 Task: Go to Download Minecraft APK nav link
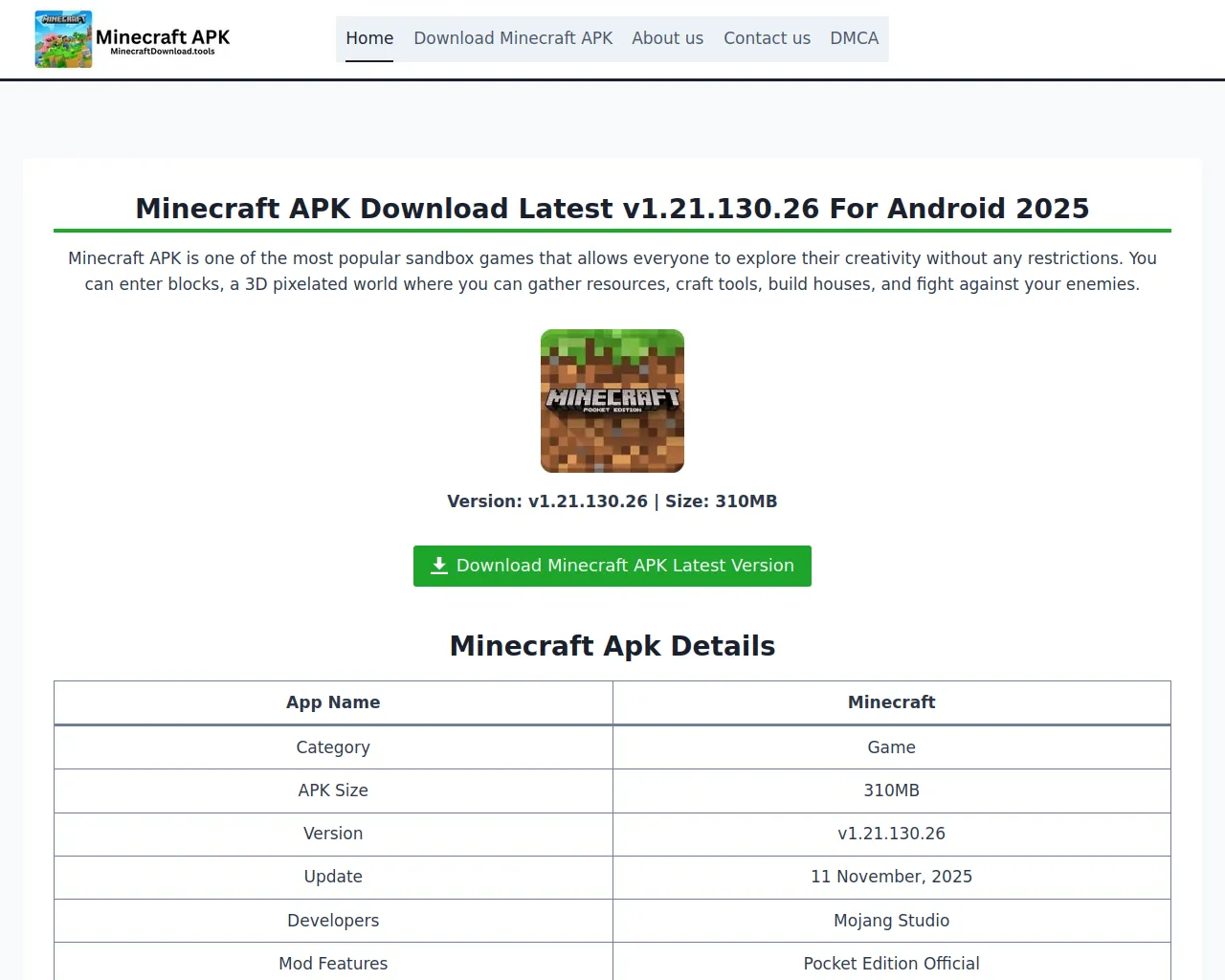513,38
